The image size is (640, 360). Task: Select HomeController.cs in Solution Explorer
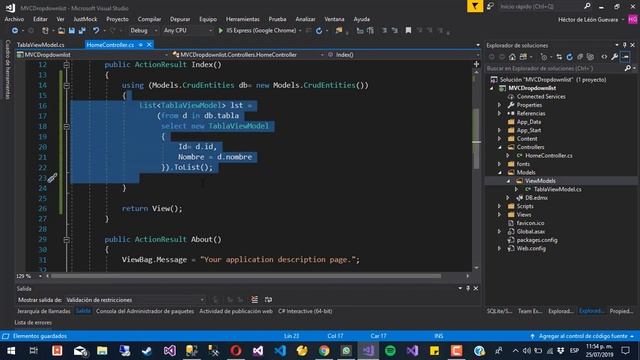tap(549, 156)
